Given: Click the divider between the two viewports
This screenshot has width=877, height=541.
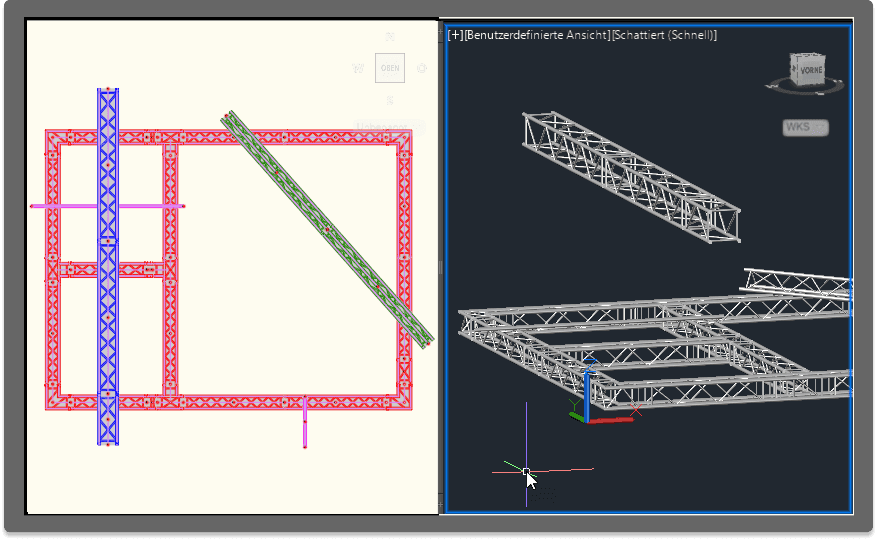Looking at the screenshot, I should point(441,268).
